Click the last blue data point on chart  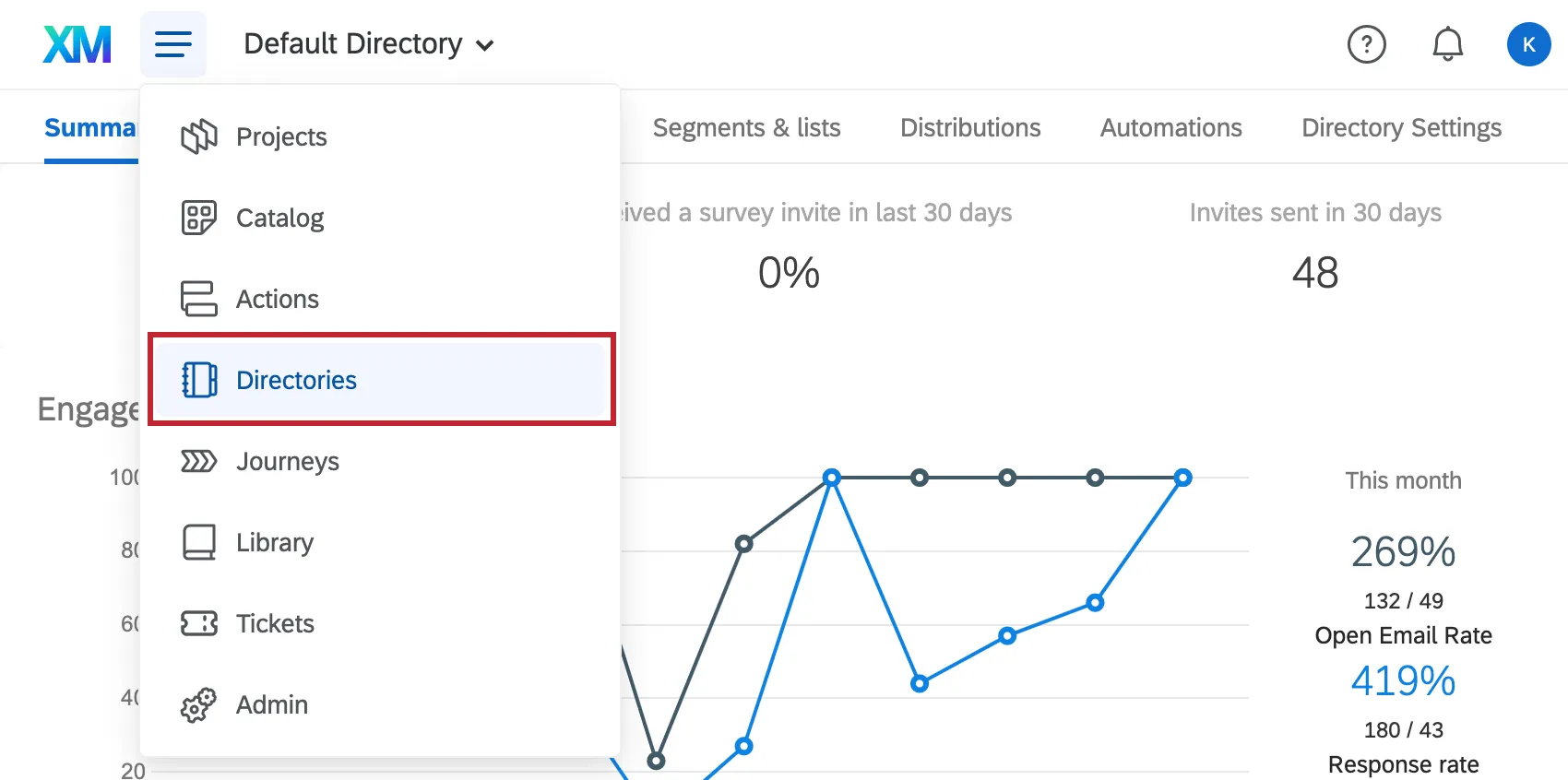1183,478
